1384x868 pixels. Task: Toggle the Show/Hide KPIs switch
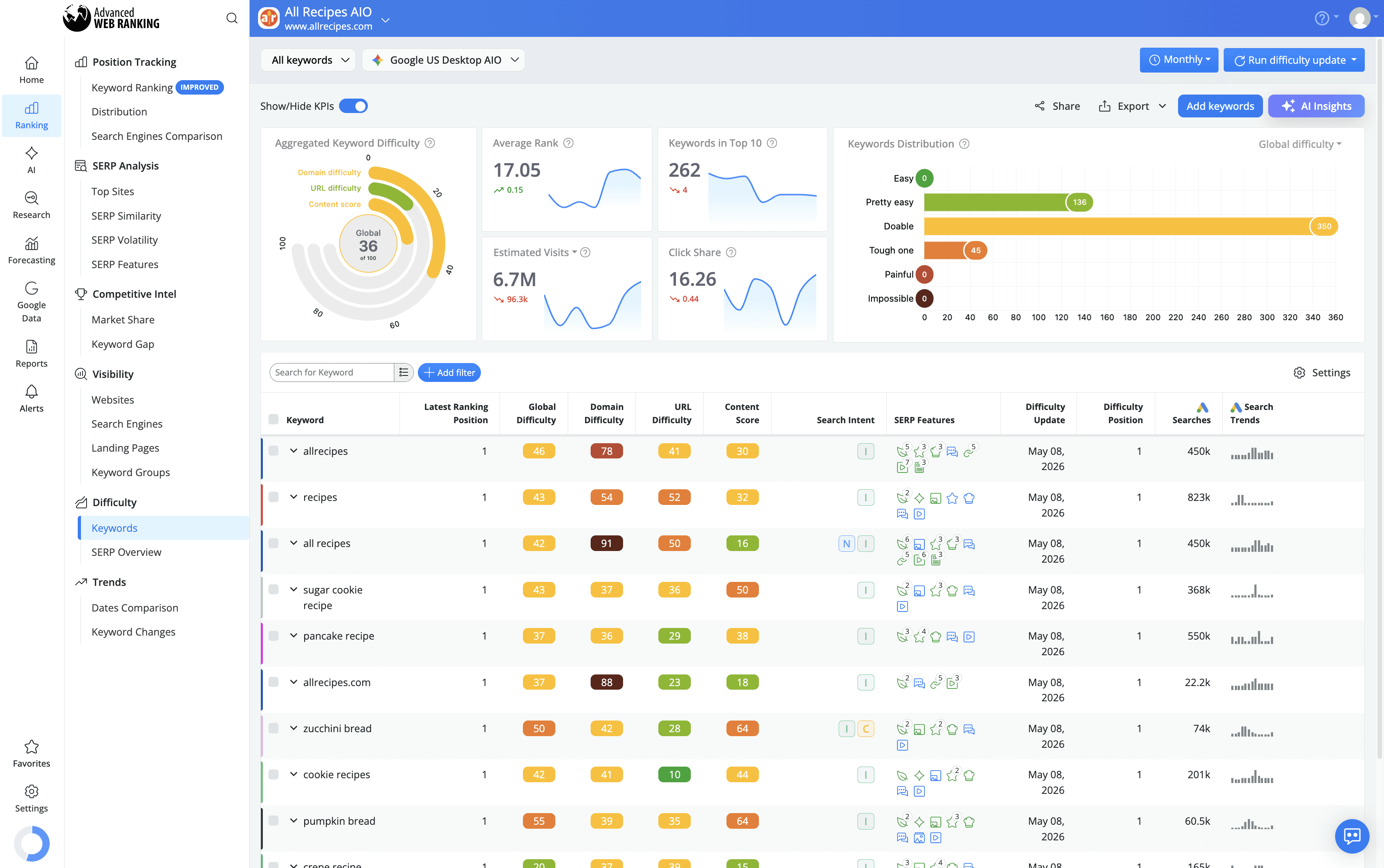(x=353, y=106)
